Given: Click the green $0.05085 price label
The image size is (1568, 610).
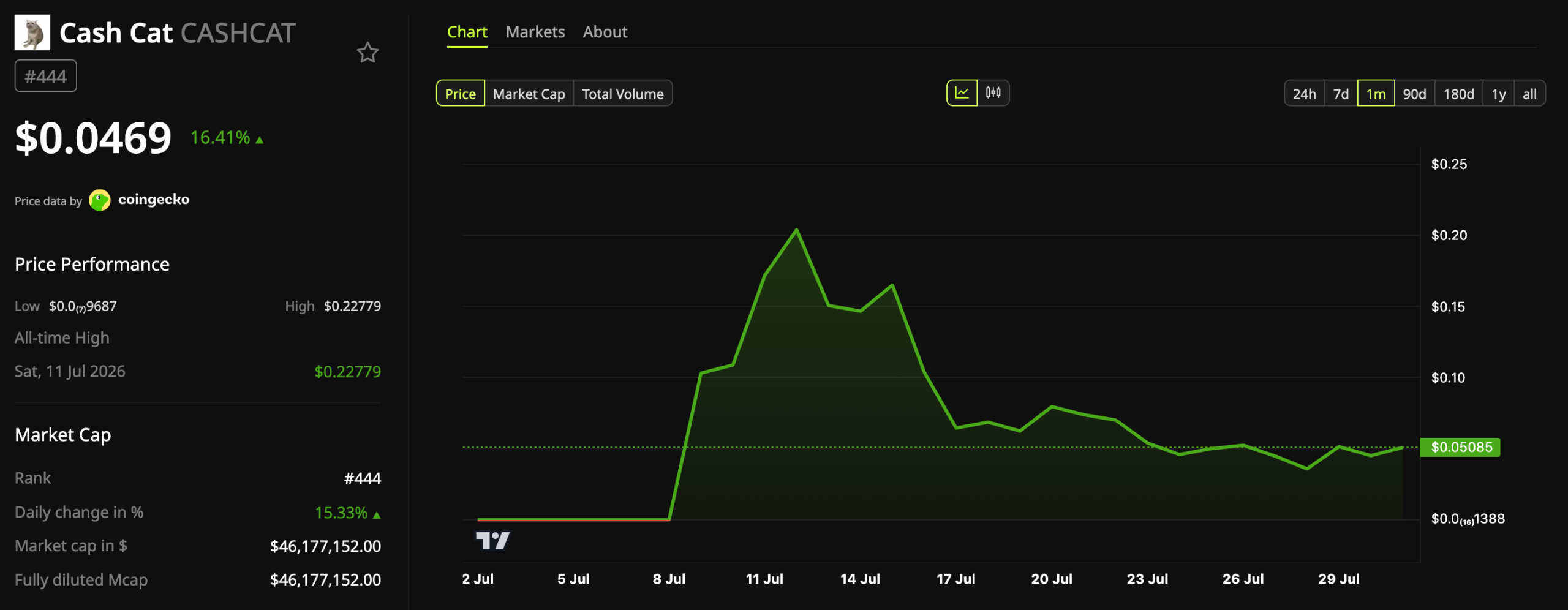Looking at the screenshot, I should [x=1461, y=447].
